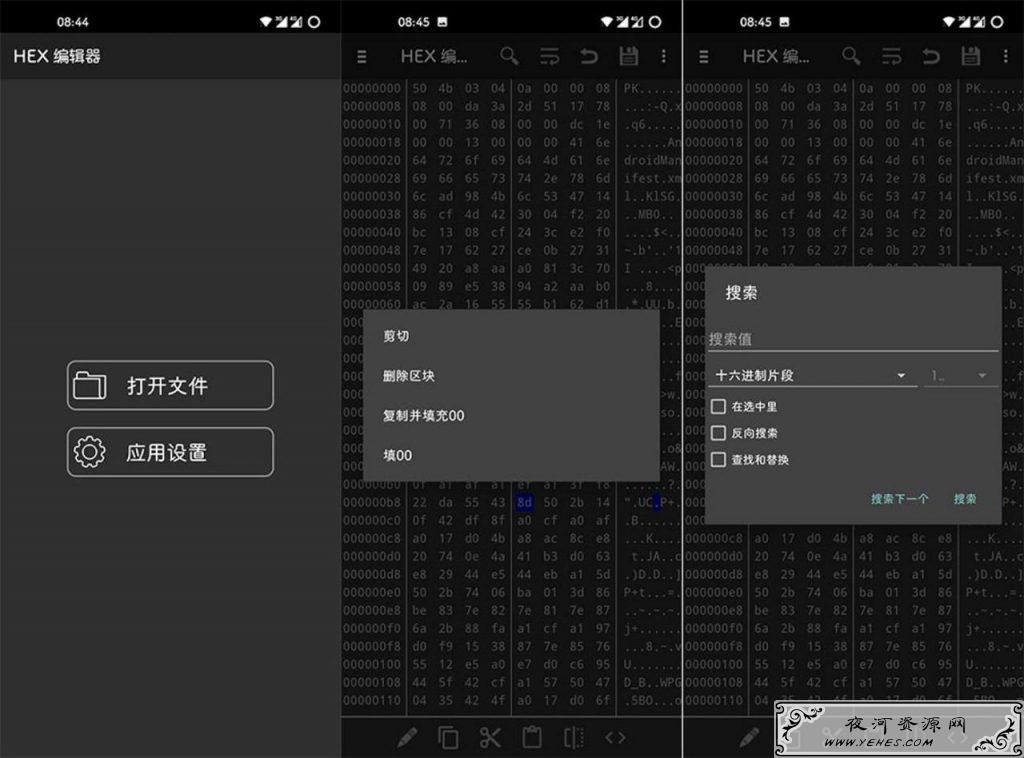Tap the pencil edit icon in middle bottom bar
Viewport: 1024px width, 758px height.
tap(408, 738)
